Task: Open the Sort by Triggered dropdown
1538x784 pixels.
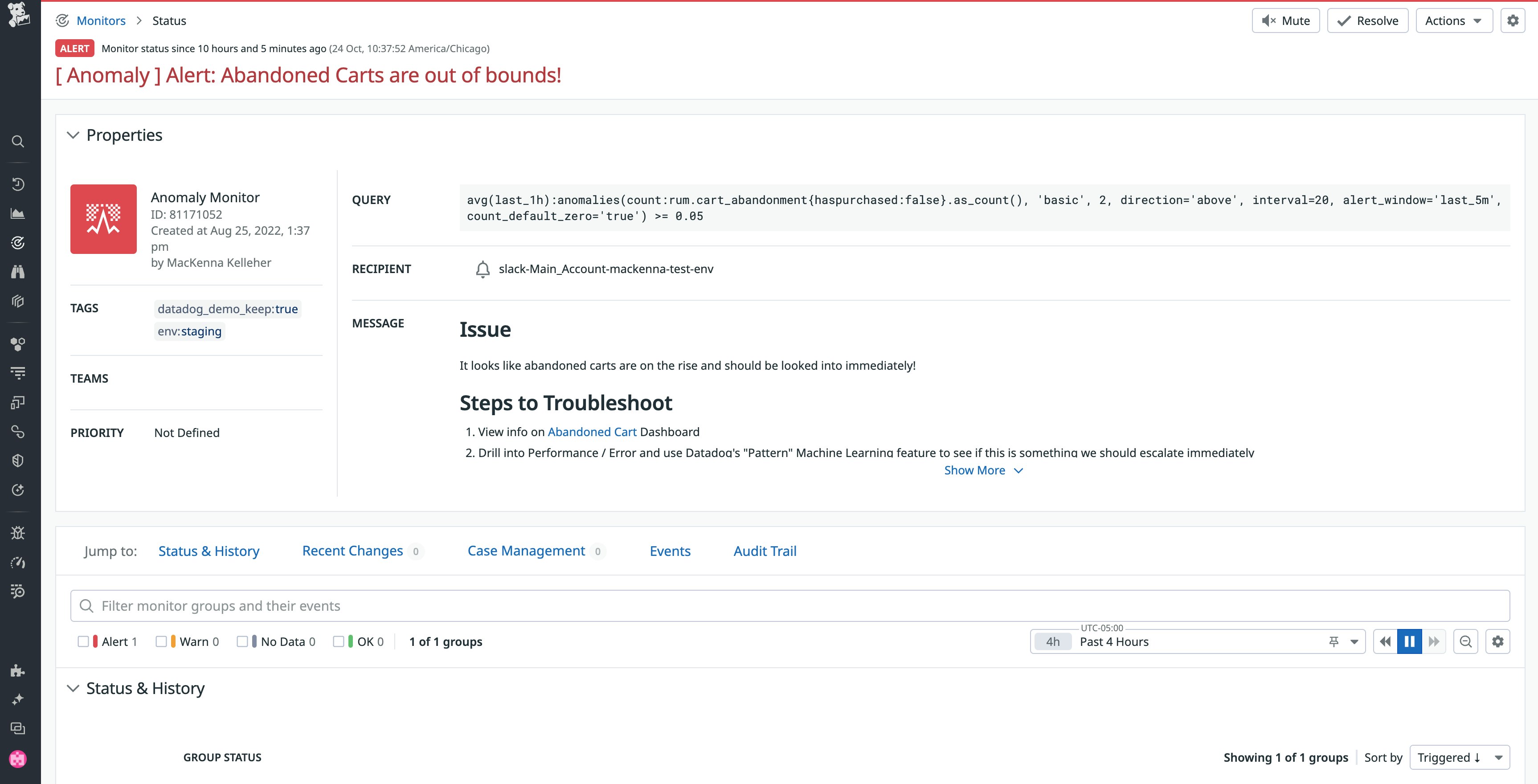Action: click(1459, 757)
